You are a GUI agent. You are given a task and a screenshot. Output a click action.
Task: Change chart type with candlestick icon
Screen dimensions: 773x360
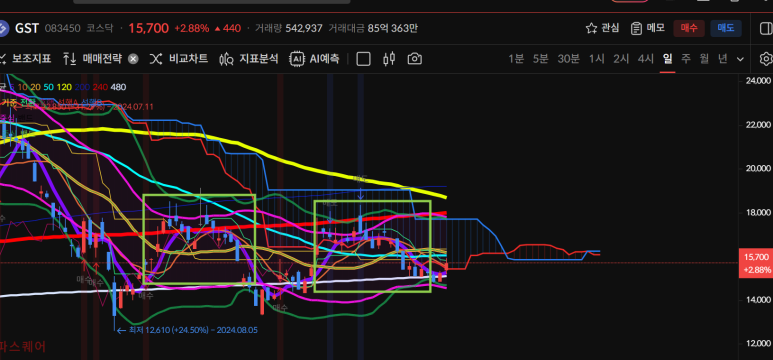389,59
